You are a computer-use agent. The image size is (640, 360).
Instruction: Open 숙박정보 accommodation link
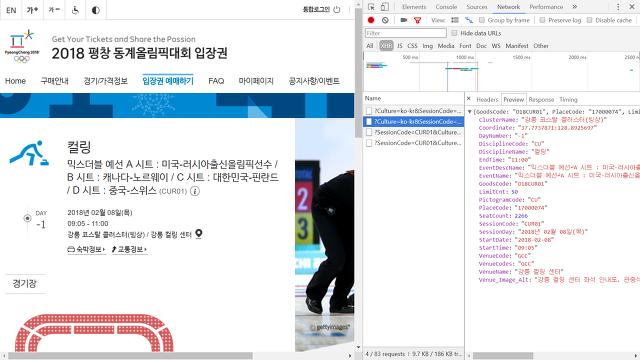(x=86, y=249)
